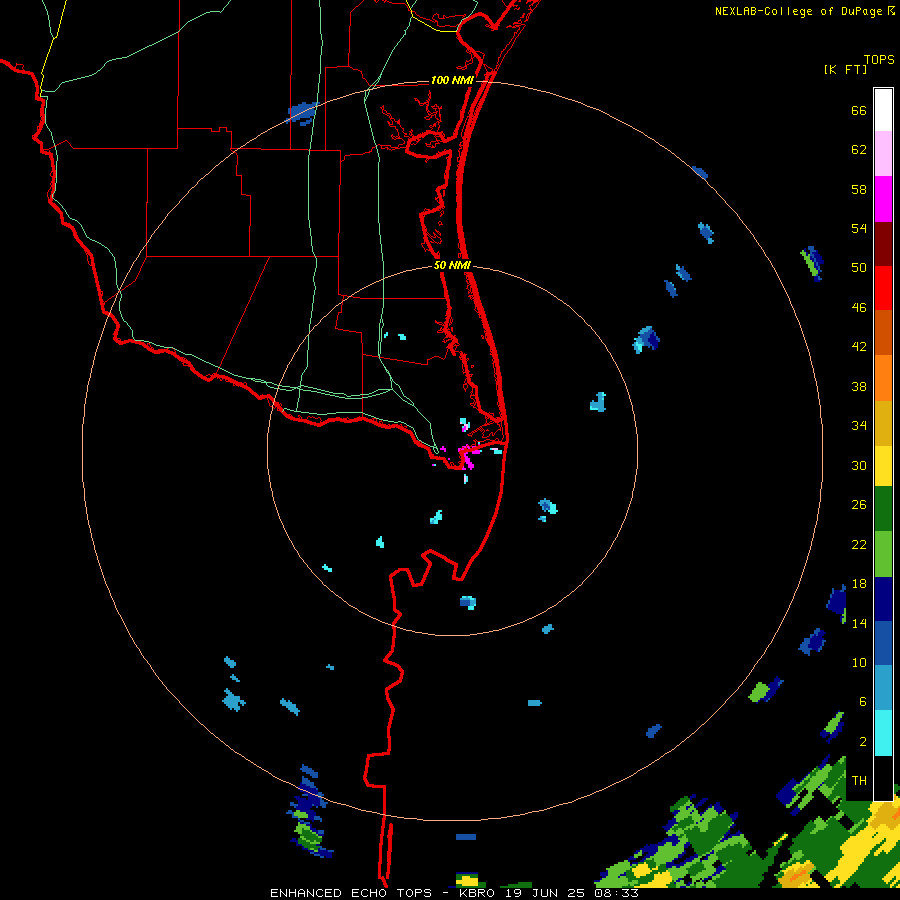Click the legend value '58'

click(859, 189)
